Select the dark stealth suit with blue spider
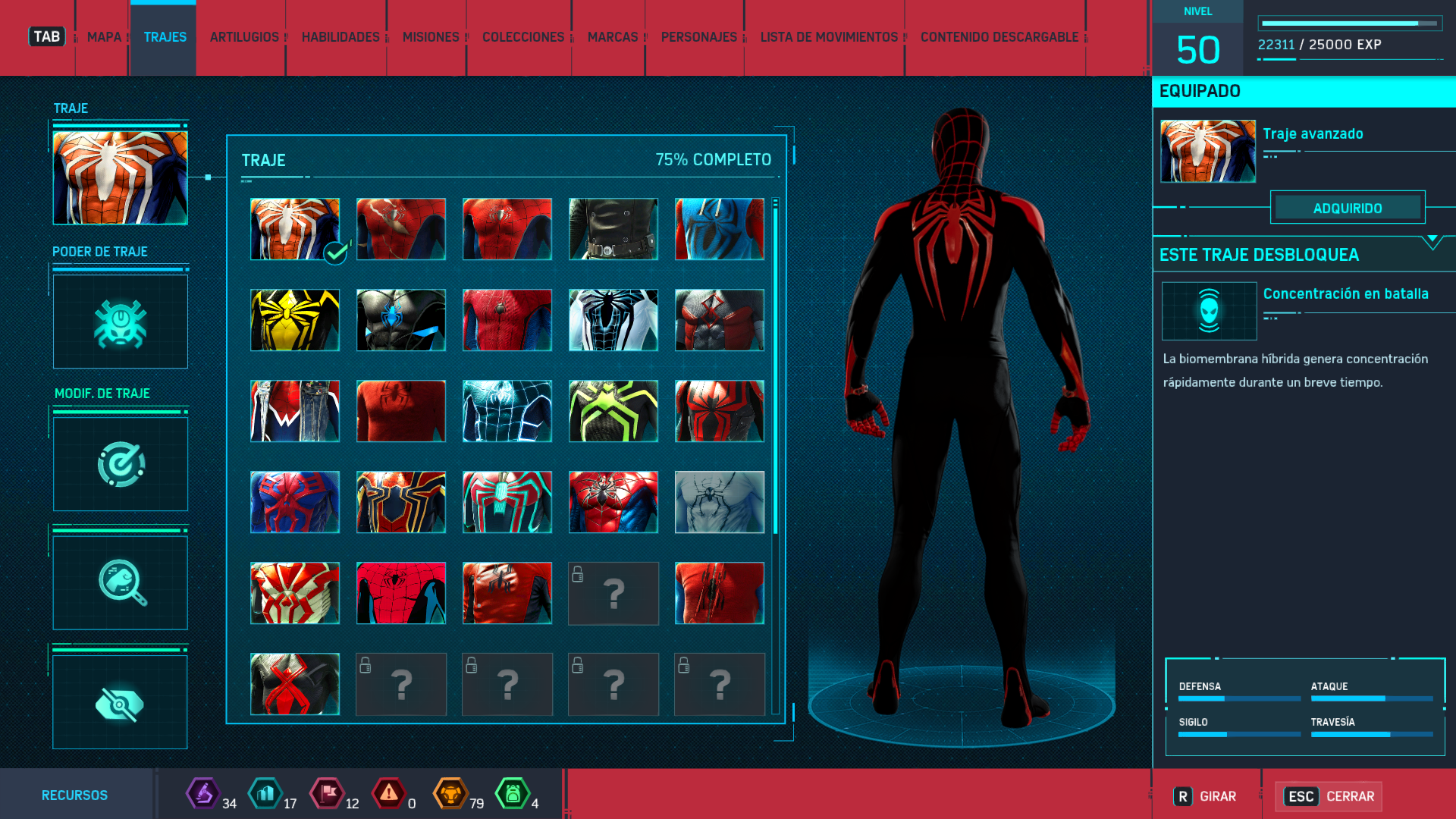Screen dimensions: 1456x819 coord(401,320)
